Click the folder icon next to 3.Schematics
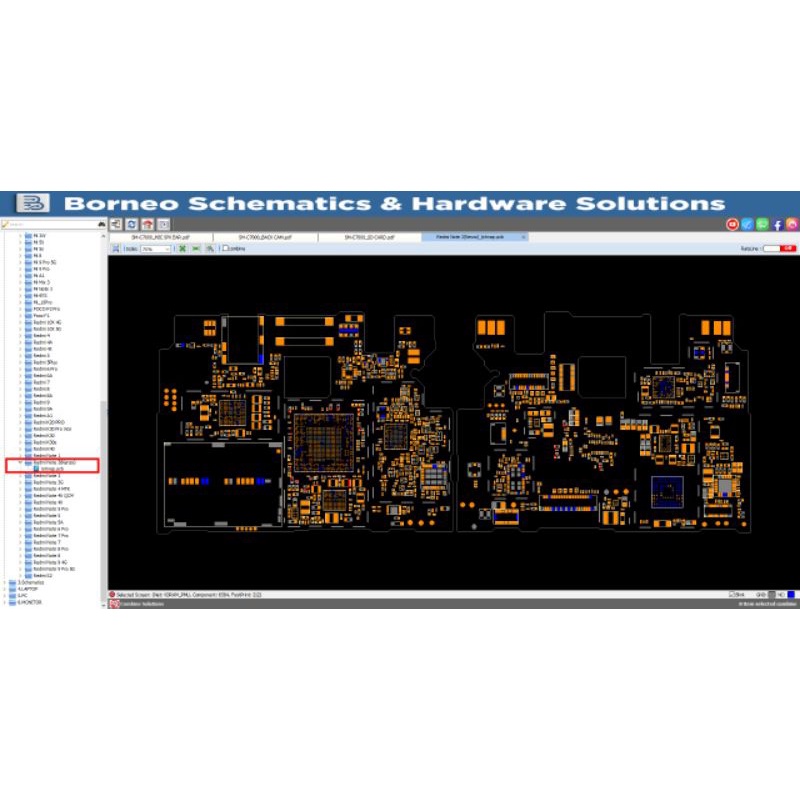This screenshot has height=800, width=800. pos(13,582)
